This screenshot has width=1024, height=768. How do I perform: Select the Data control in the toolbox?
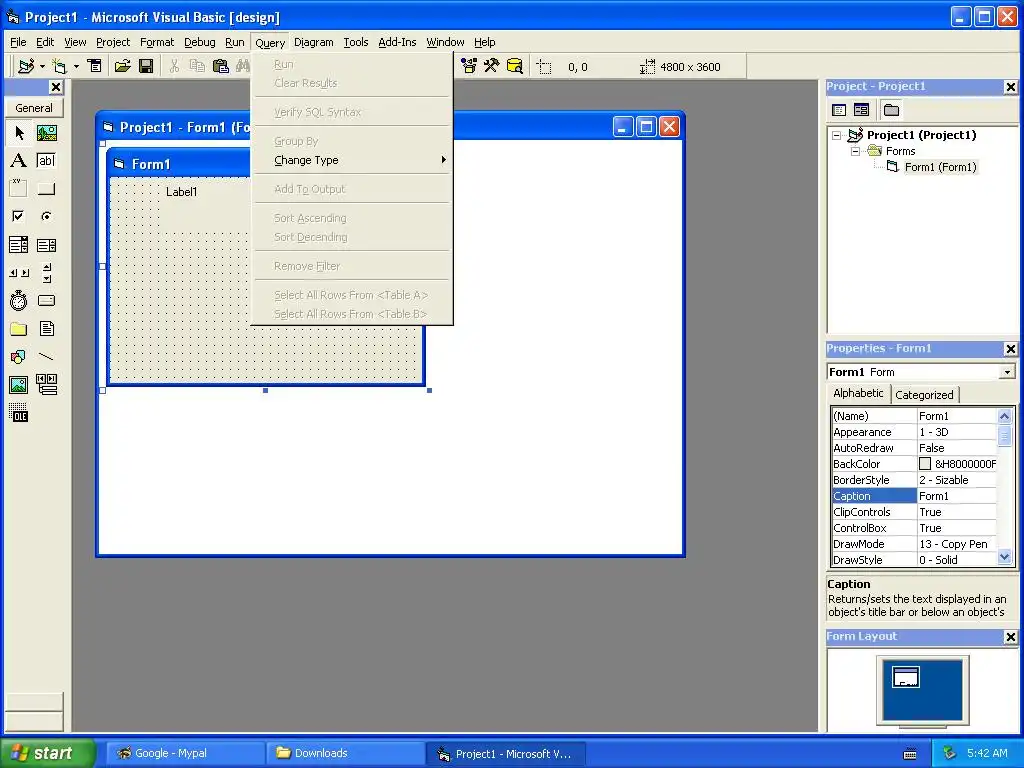pyautogui.click(x=46, y=385)
